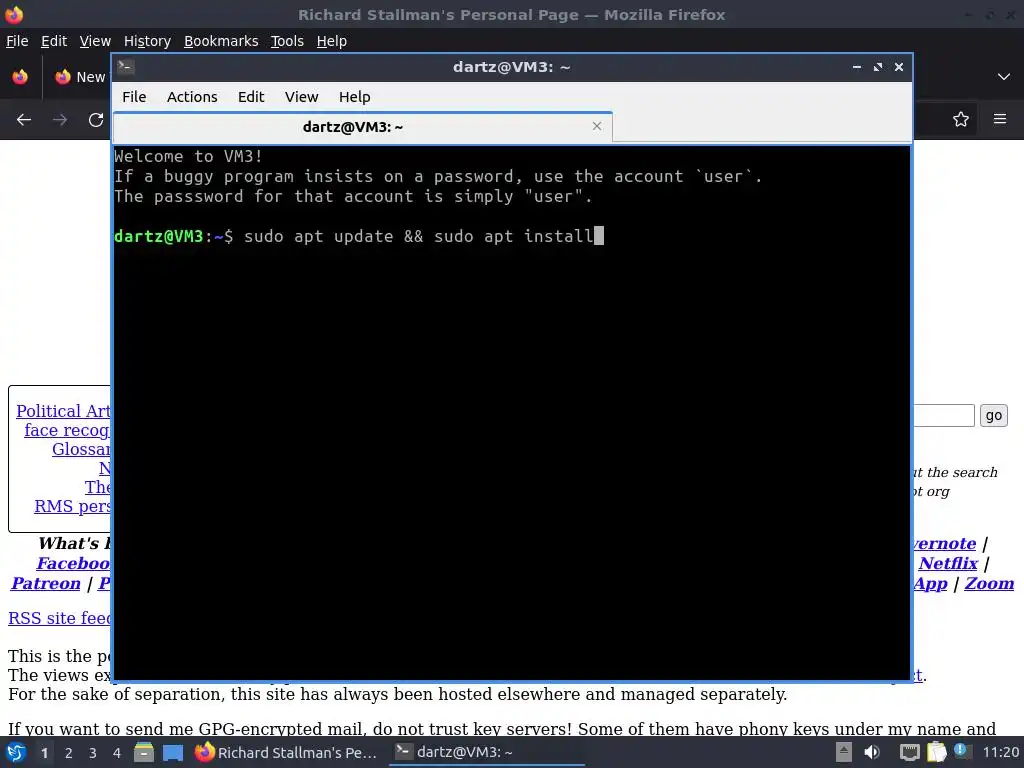Open the clipboard tray icon
This screenshot has width=1024, height=768.
click(x=936, y=752)
